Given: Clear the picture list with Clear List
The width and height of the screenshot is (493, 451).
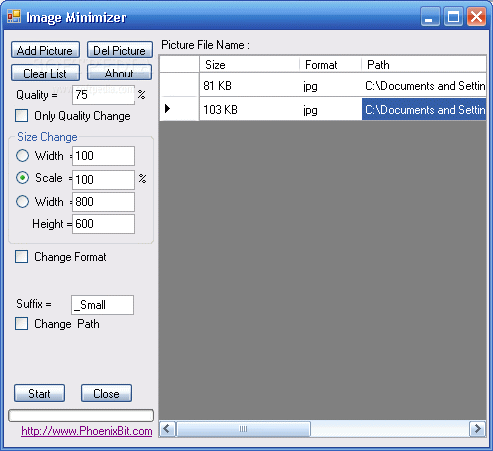Looking at the screenshot, I should pos(45,73).
